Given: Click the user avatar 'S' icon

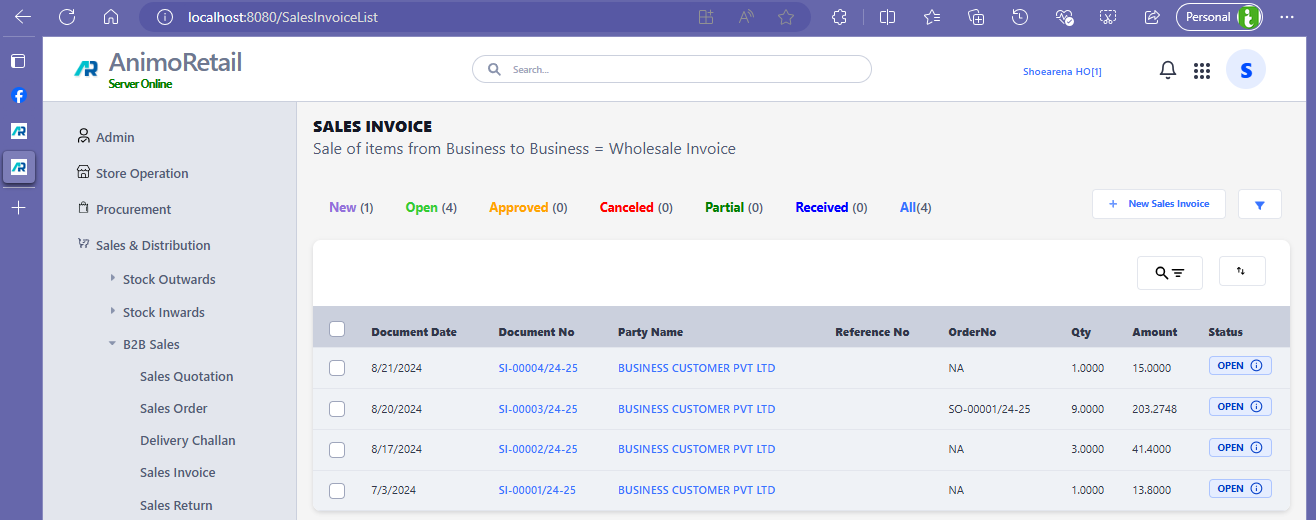Looking at the screenshot, I should point(1245,70).
